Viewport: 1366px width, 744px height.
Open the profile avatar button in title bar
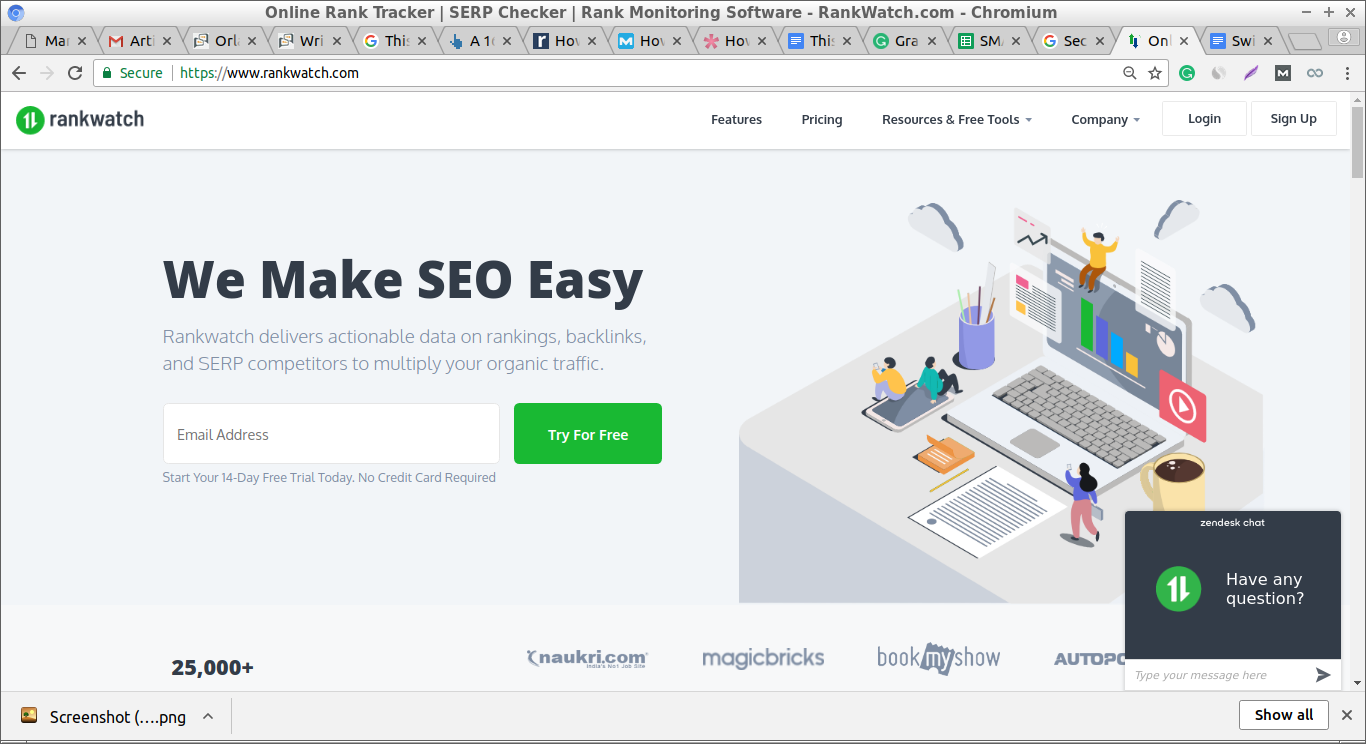pos(1344,38)
